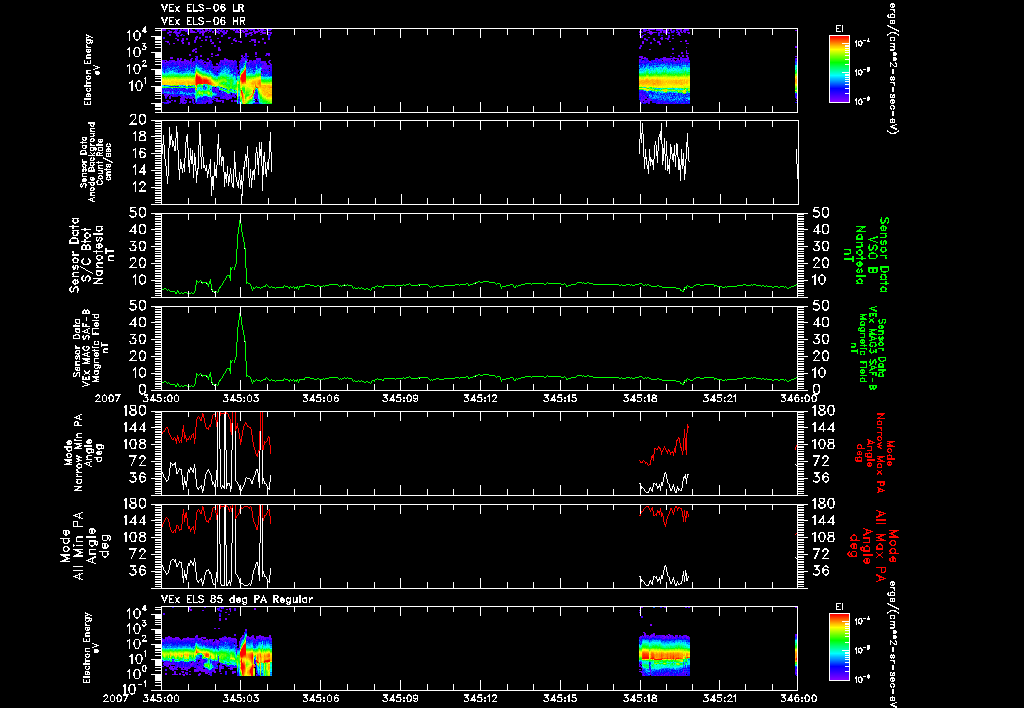Select the 'VEx ELS-06 LR' title text
Screen dimensions: 1024x708
pyautogui.click(x=202, y=8)
